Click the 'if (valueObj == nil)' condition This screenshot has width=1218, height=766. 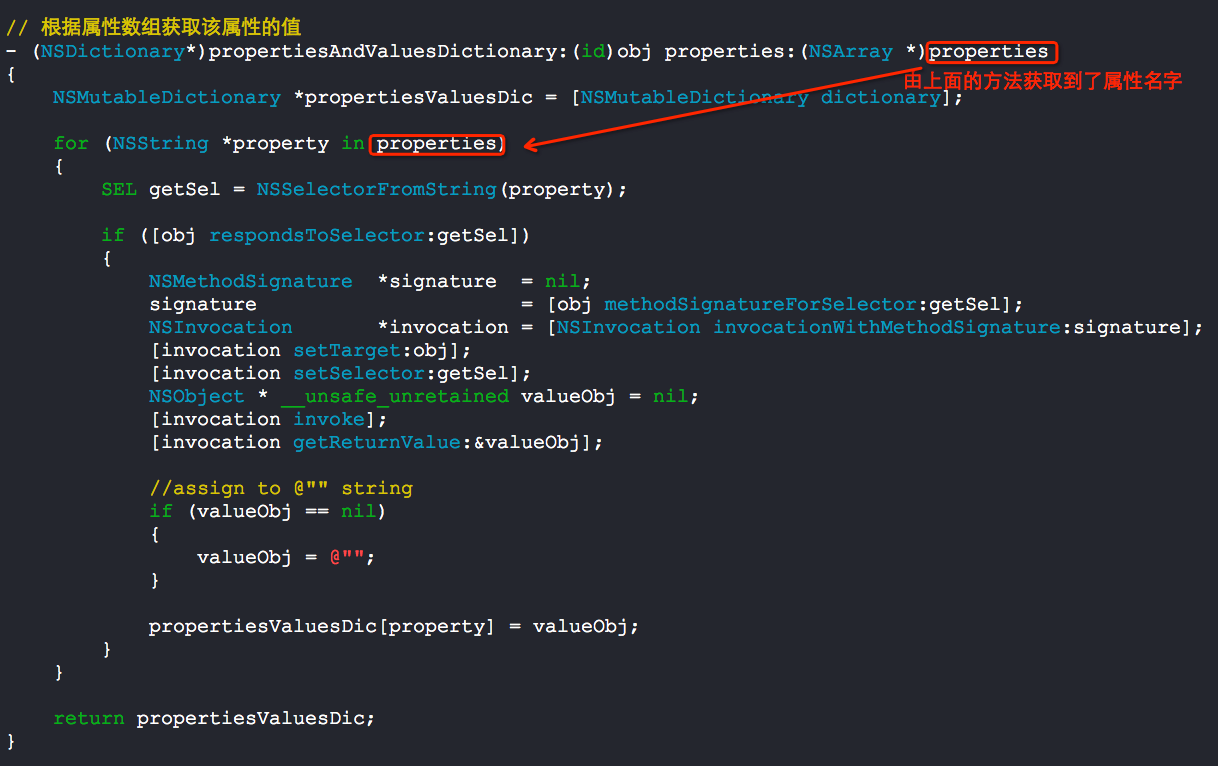pos(268,511)
